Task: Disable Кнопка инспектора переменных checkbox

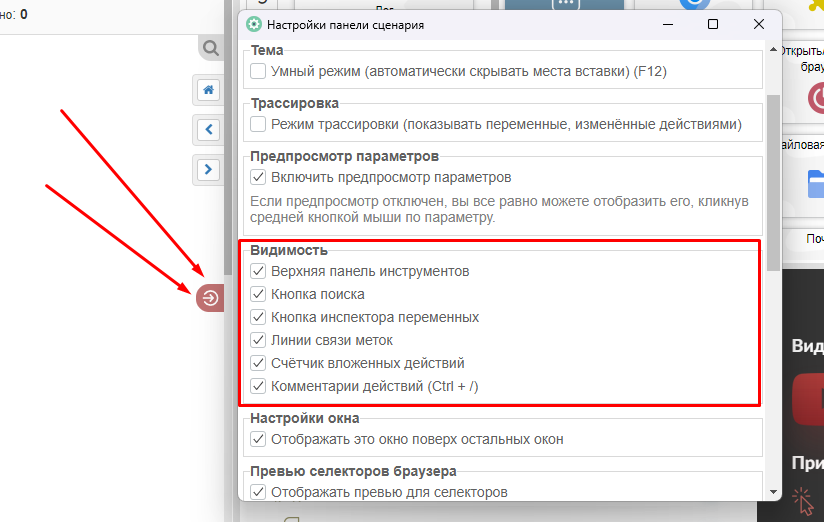Action: tap(258, 317)
